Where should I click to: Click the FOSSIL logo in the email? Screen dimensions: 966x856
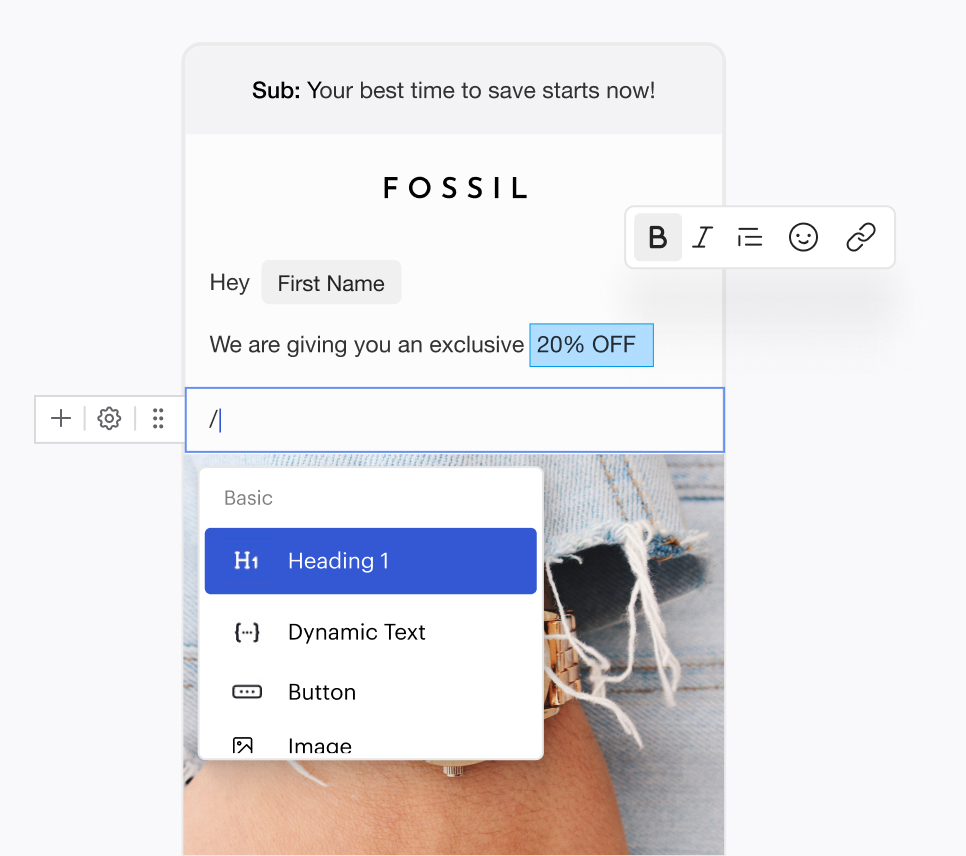tap(455, 188)
